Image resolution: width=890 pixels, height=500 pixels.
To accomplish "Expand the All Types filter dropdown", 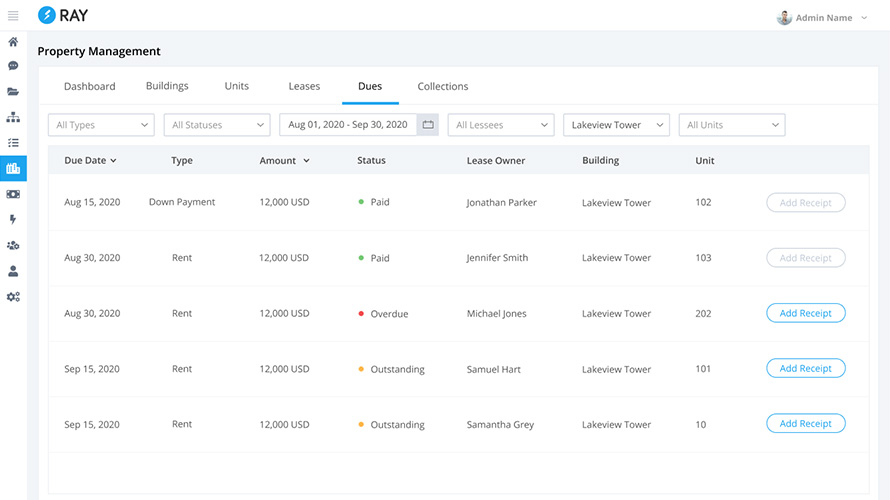I will [100, 125].
